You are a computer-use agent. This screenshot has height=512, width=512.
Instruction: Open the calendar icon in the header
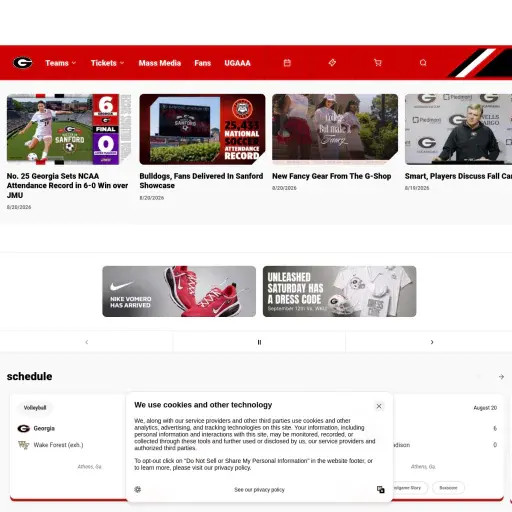(x=287, y=63)
